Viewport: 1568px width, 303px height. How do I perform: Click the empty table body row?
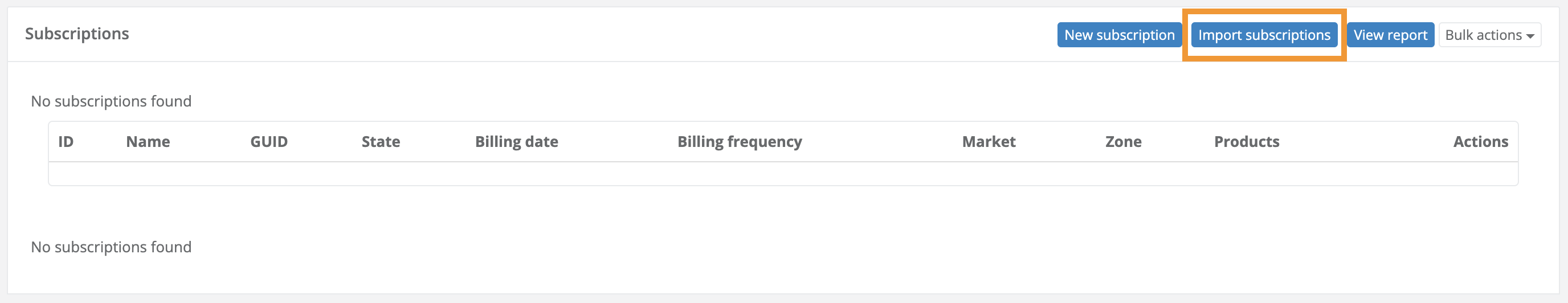pos(783,174)
